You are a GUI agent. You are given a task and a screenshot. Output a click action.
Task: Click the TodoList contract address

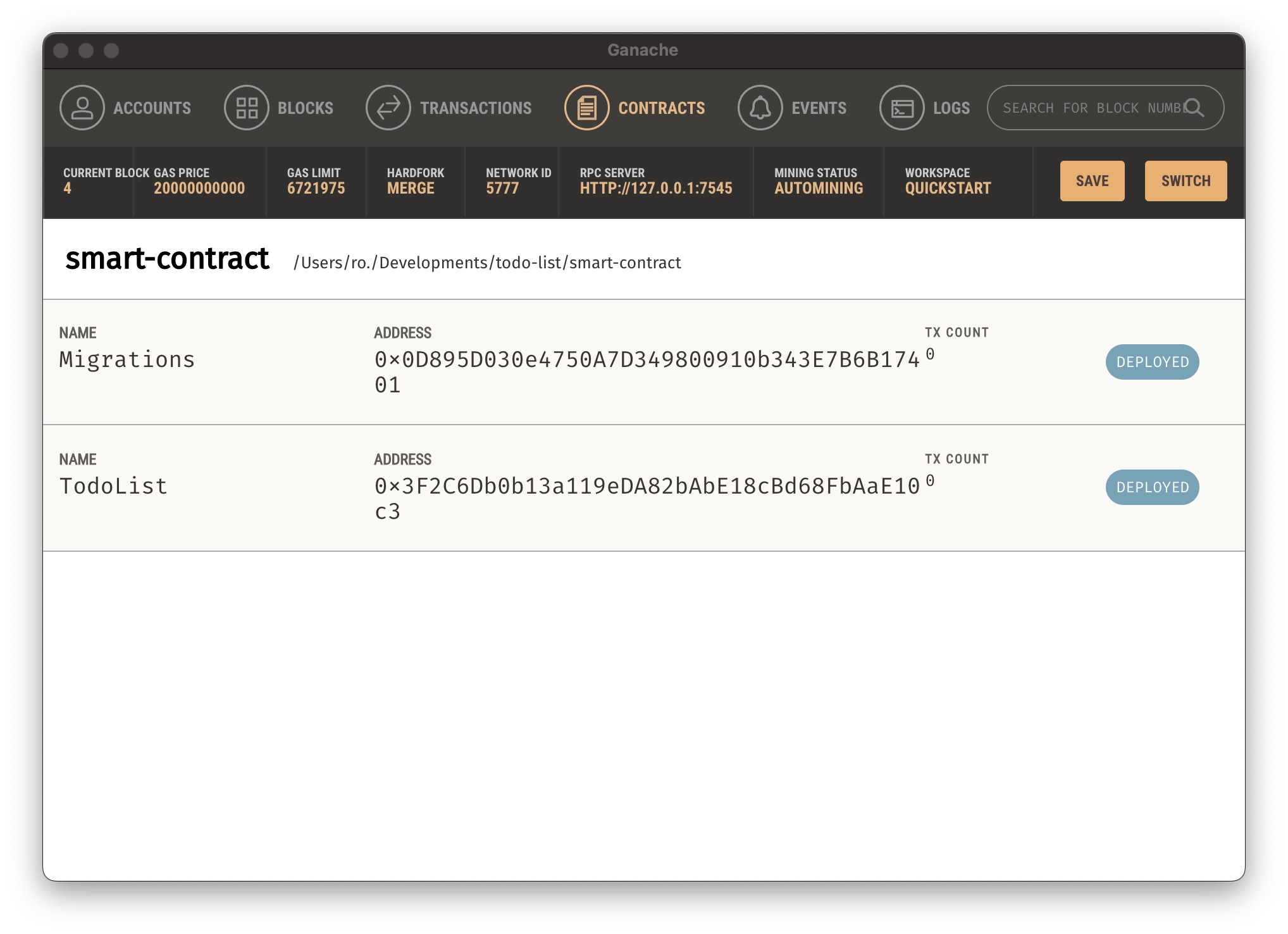tap(647, 486)
